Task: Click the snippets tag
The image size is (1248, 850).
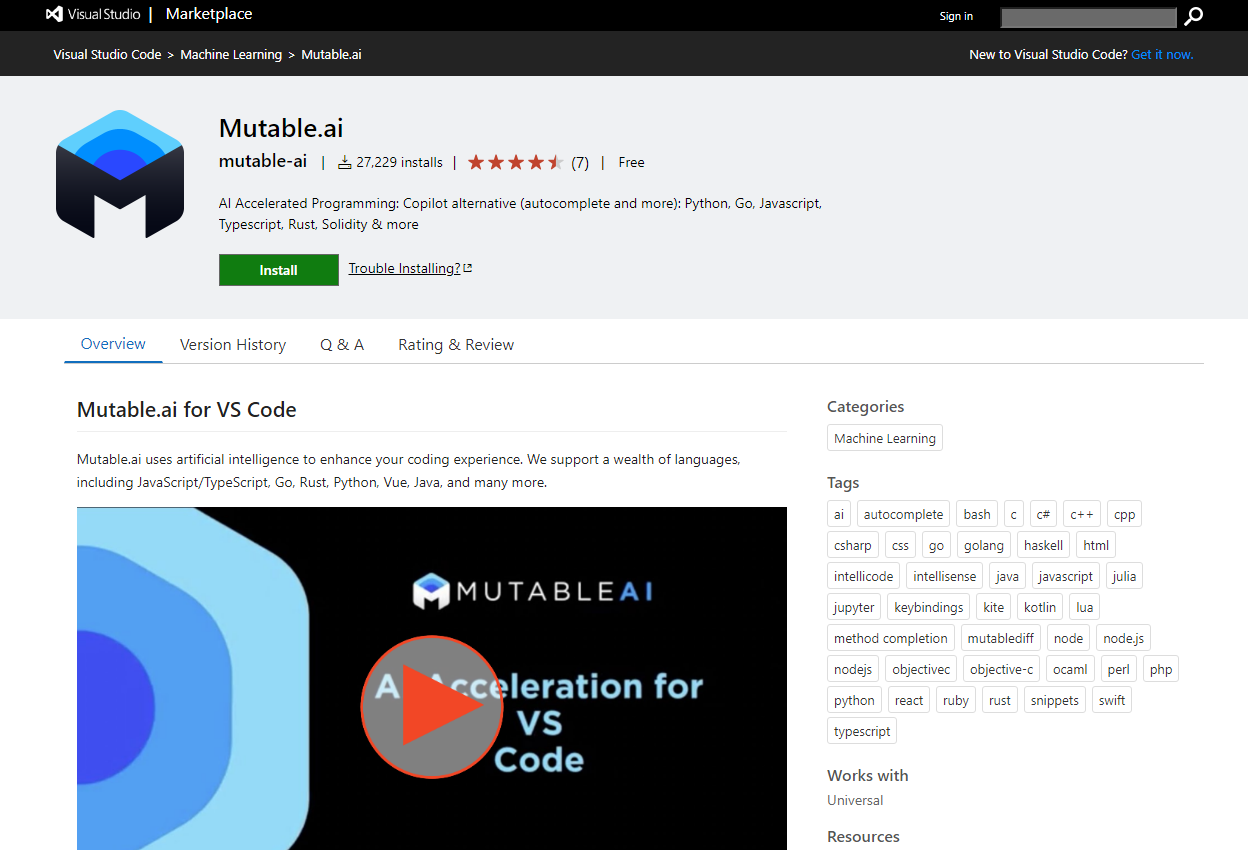Action: tap(1055, 700)
